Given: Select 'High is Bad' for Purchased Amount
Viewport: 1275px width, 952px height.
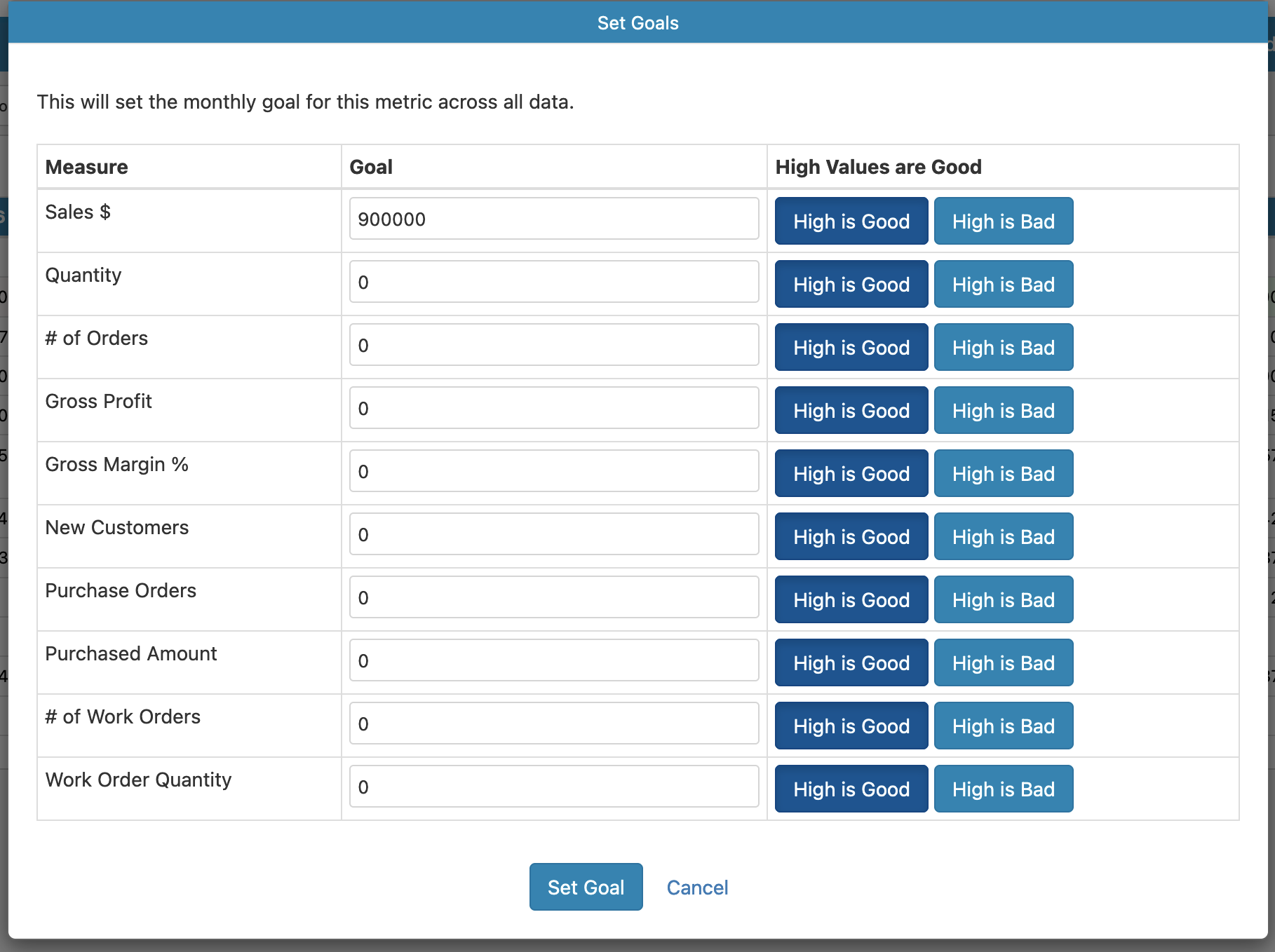Looking at the screenshot, I should pyautogui.click(x=1004, y=662).
